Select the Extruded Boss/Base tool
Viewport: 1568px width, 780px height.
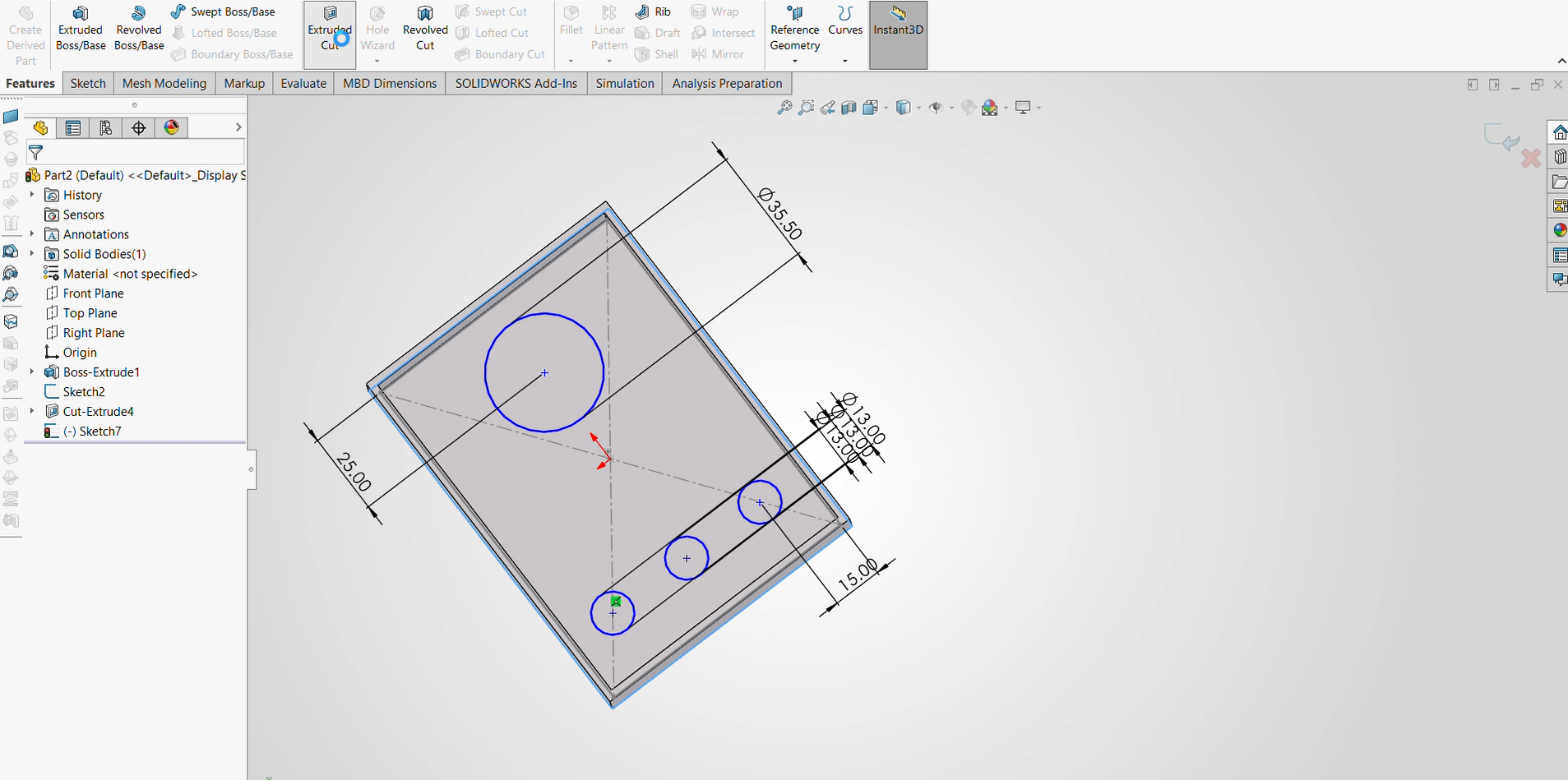pyautogui.click(x=81, y=30)
